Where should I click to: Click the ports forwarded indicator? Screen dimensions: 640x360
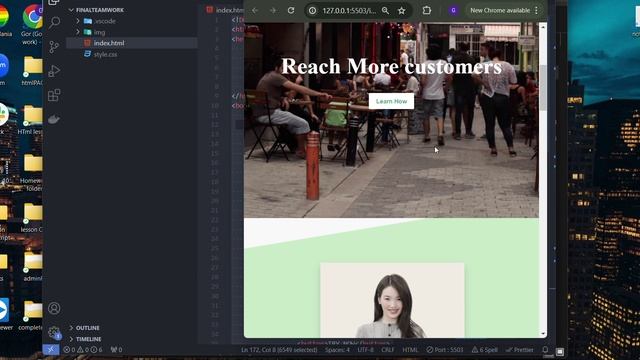116,350
